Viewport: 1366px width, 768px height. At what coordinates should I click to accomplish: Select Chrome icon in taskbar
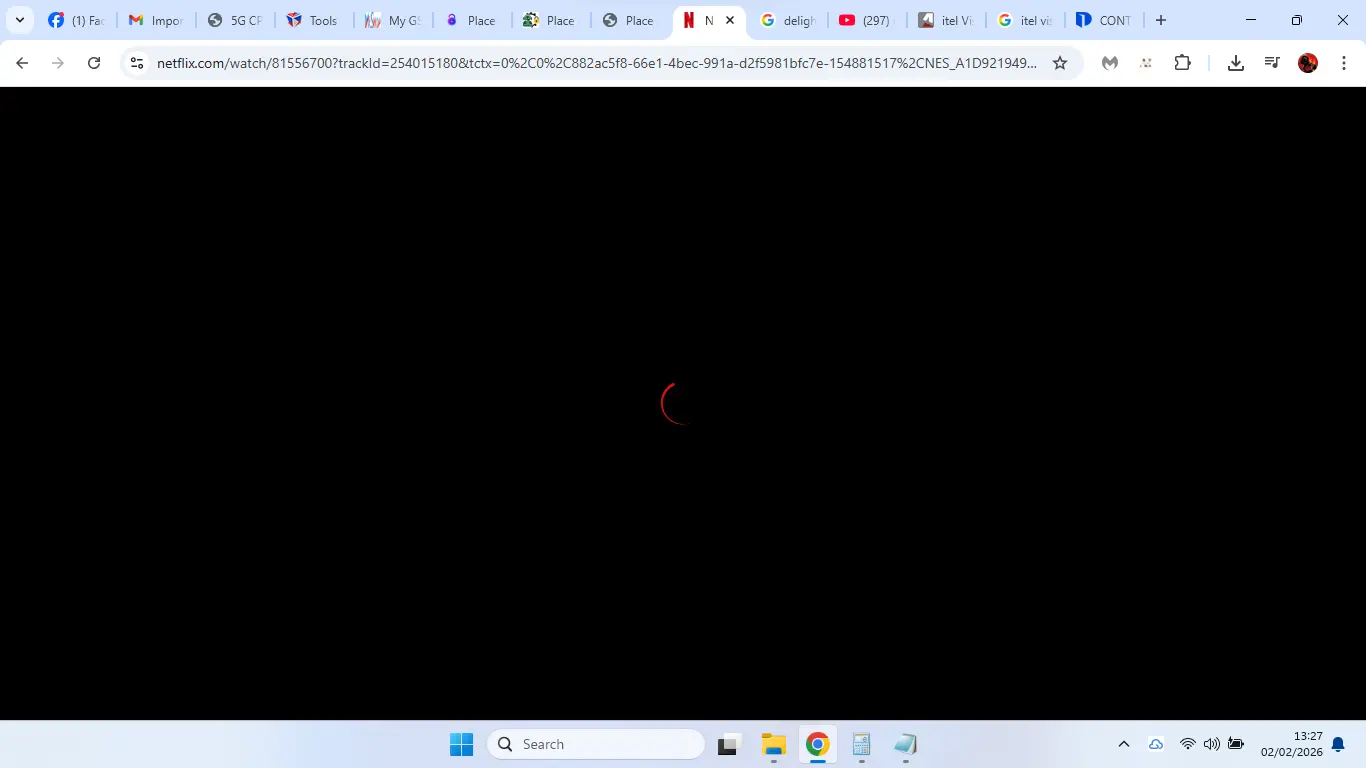(x=818, y=744)
